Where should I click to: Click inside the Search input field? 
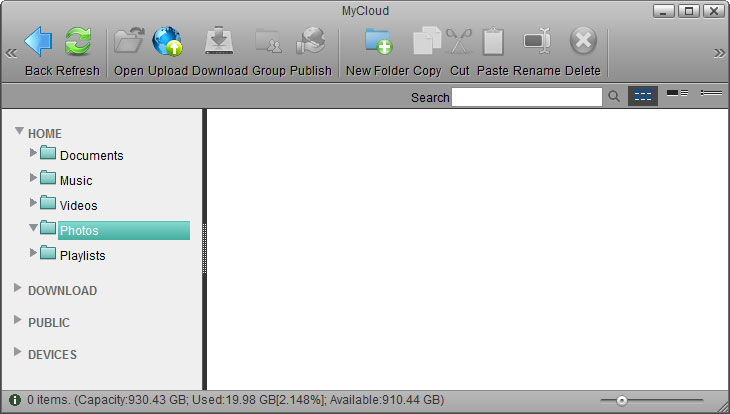tap(527, 97)
